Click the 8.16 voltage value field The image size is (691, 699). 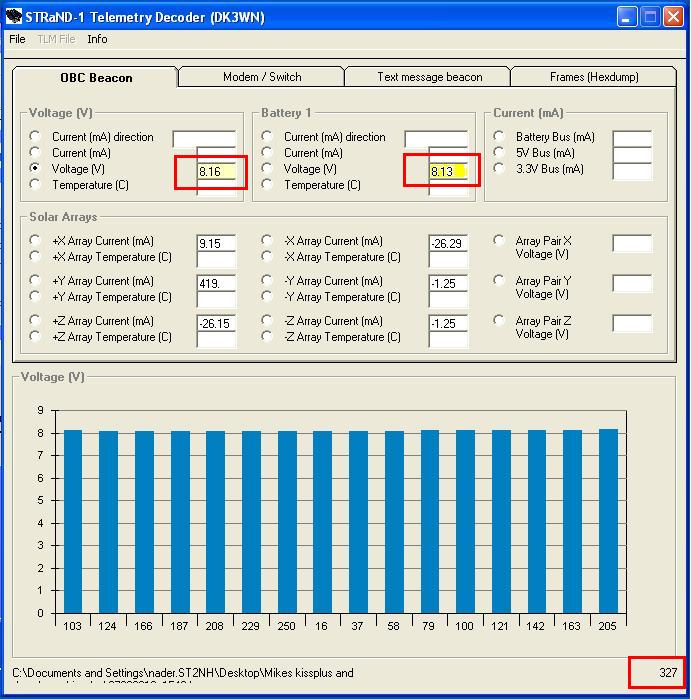tap(216, 171)
